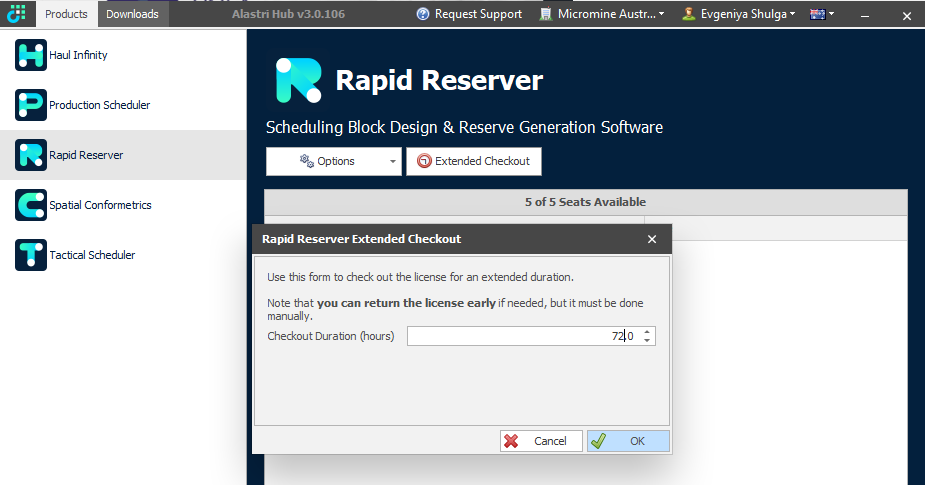Open the Tactical Scheduler icon

(x=31, y=255)
